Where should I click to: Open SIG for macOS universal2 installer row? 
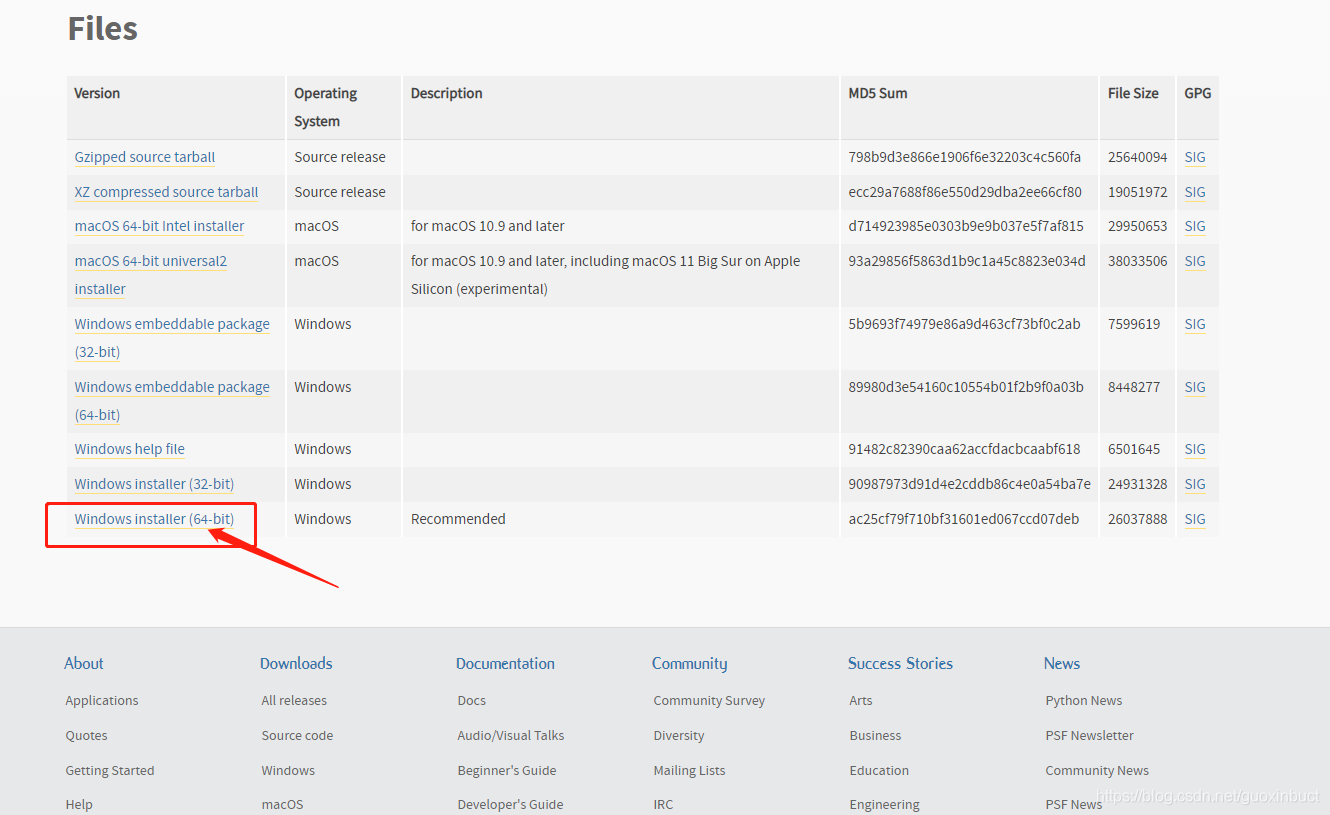coord(1195,261)
